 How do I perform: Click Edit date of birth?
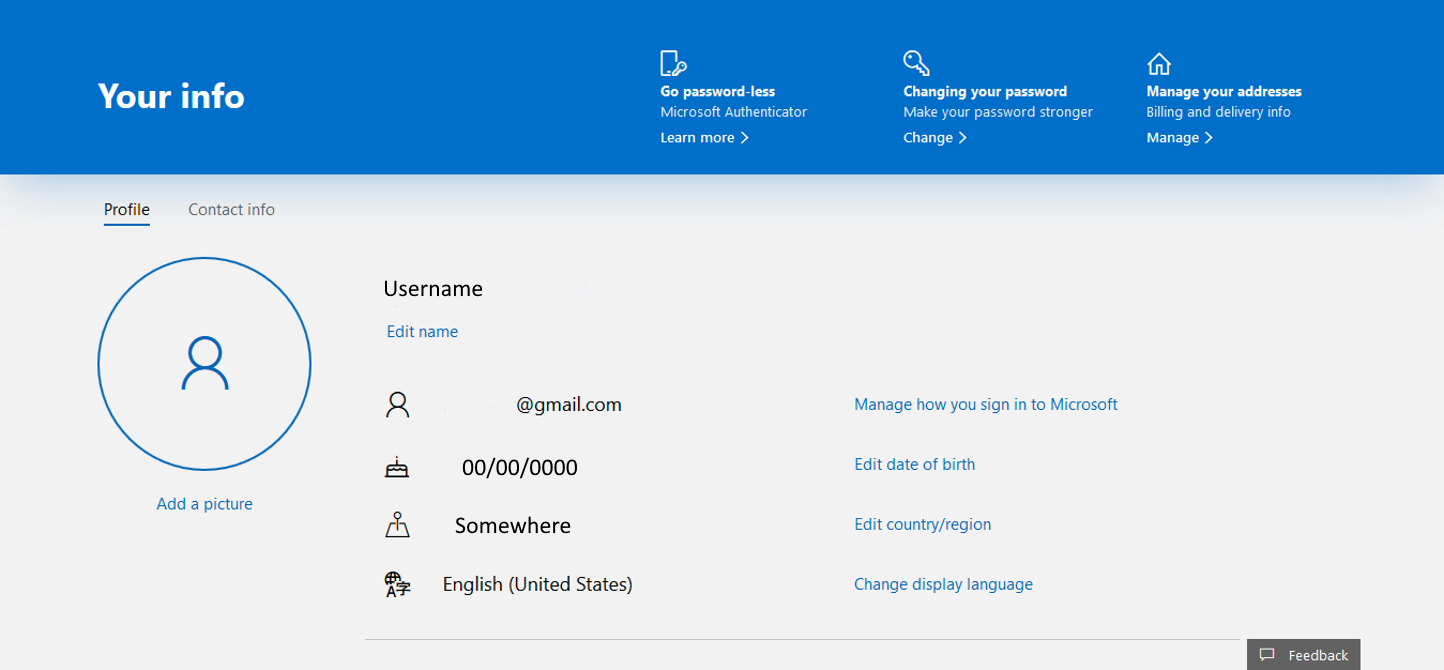click(x=914, y=464)
